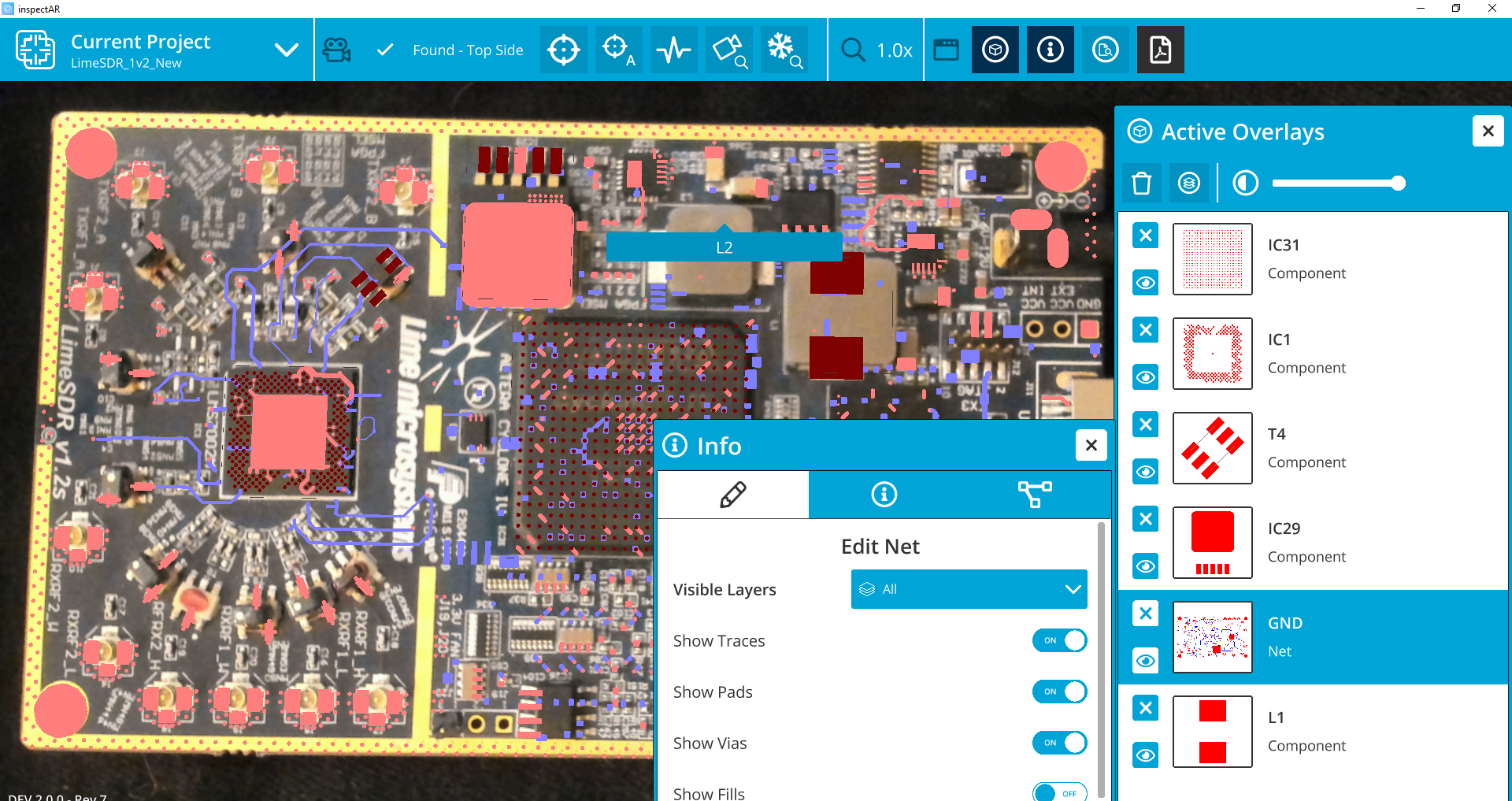Close the Active Overlays panel

[x=1488, y=131]
